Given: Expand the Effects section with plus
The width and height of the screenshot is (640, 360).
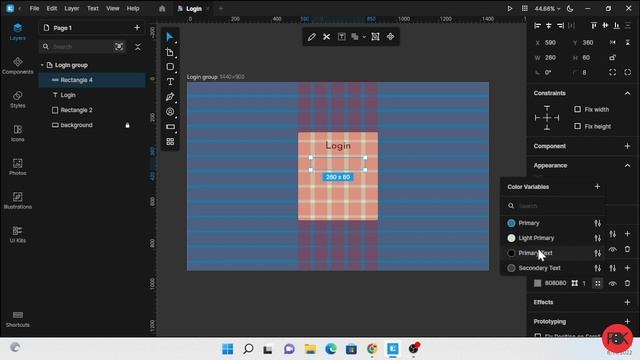Looking at the screenshot, I should (627, 302).
